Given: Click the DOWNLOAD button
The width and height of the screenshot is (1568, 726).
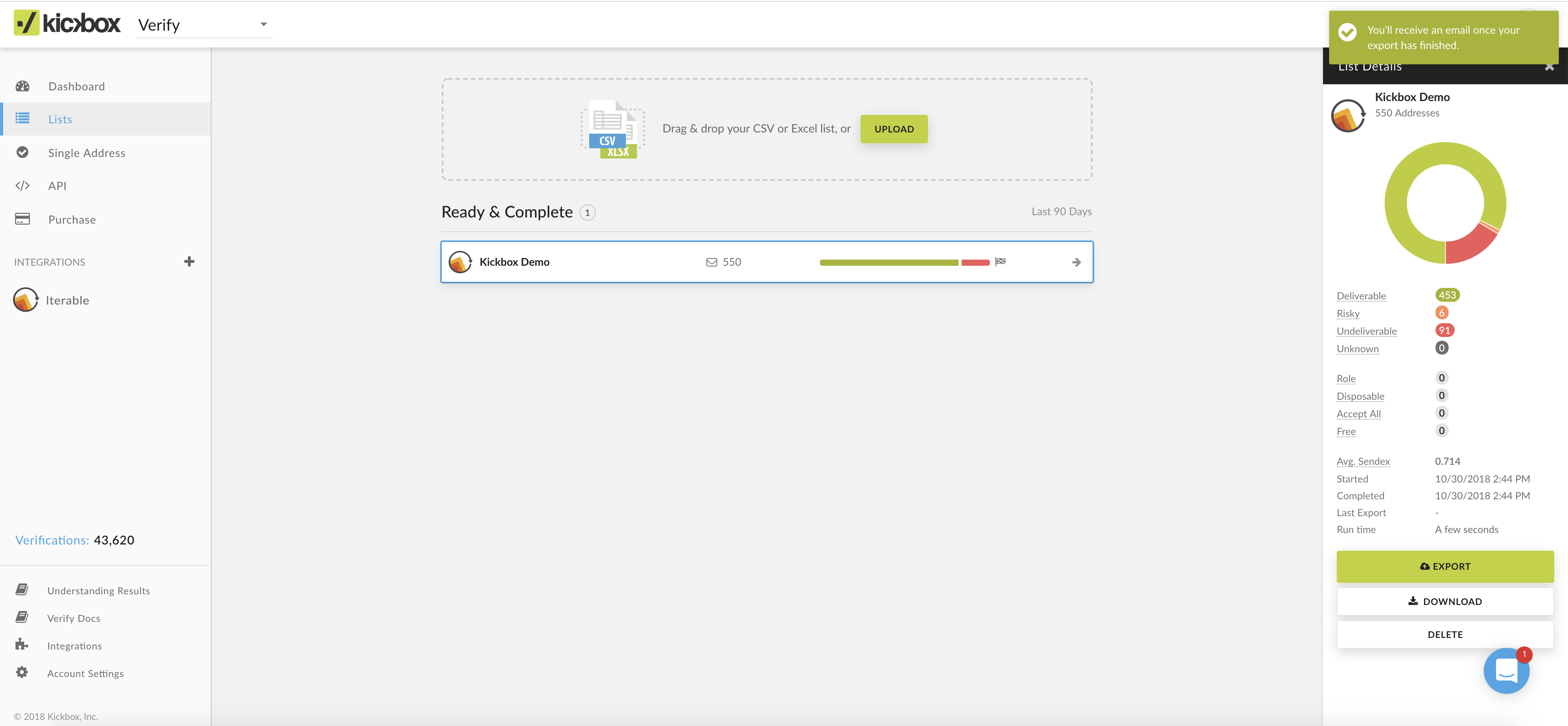Looking at the screenshot, I should (1444, 601).
